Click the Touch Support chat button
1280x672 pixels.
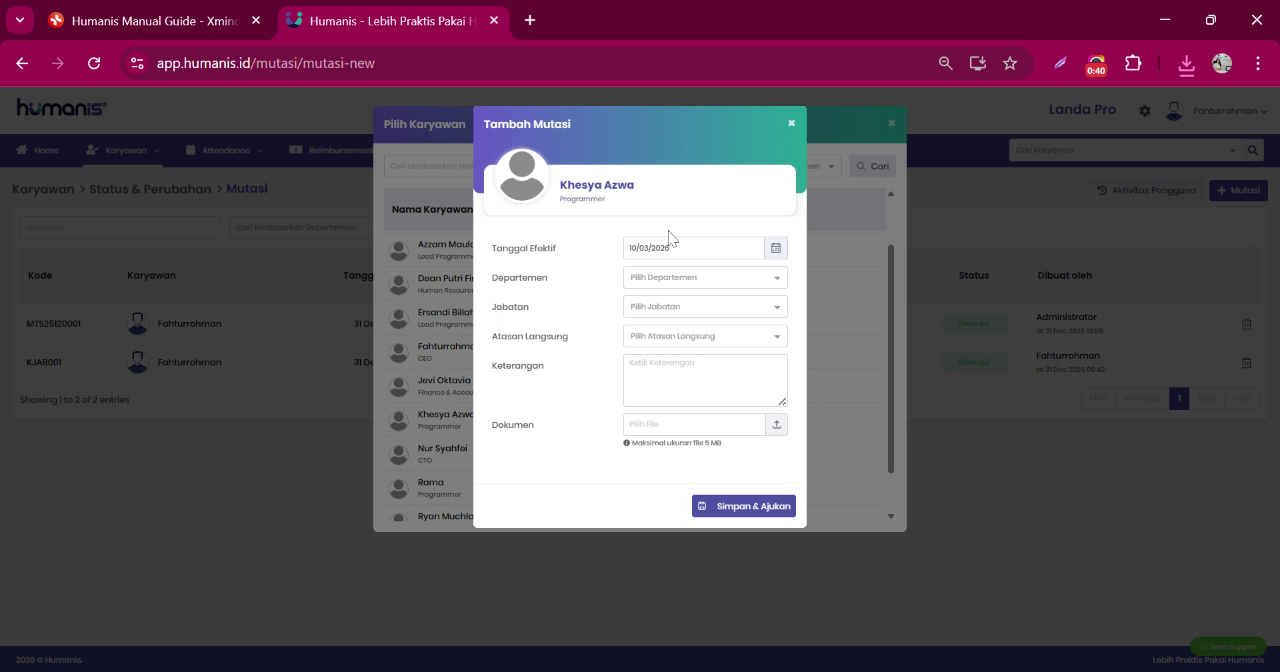[1228, 646]
